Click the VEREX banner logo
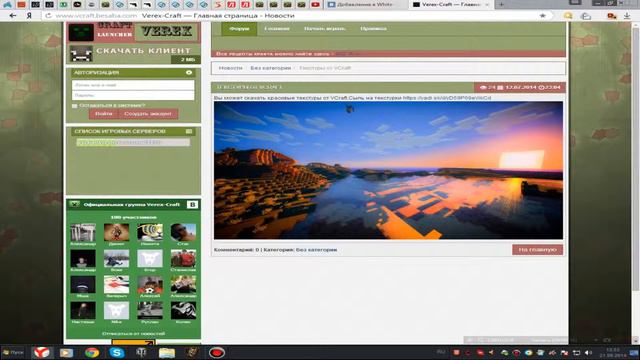 click(167, 32)
